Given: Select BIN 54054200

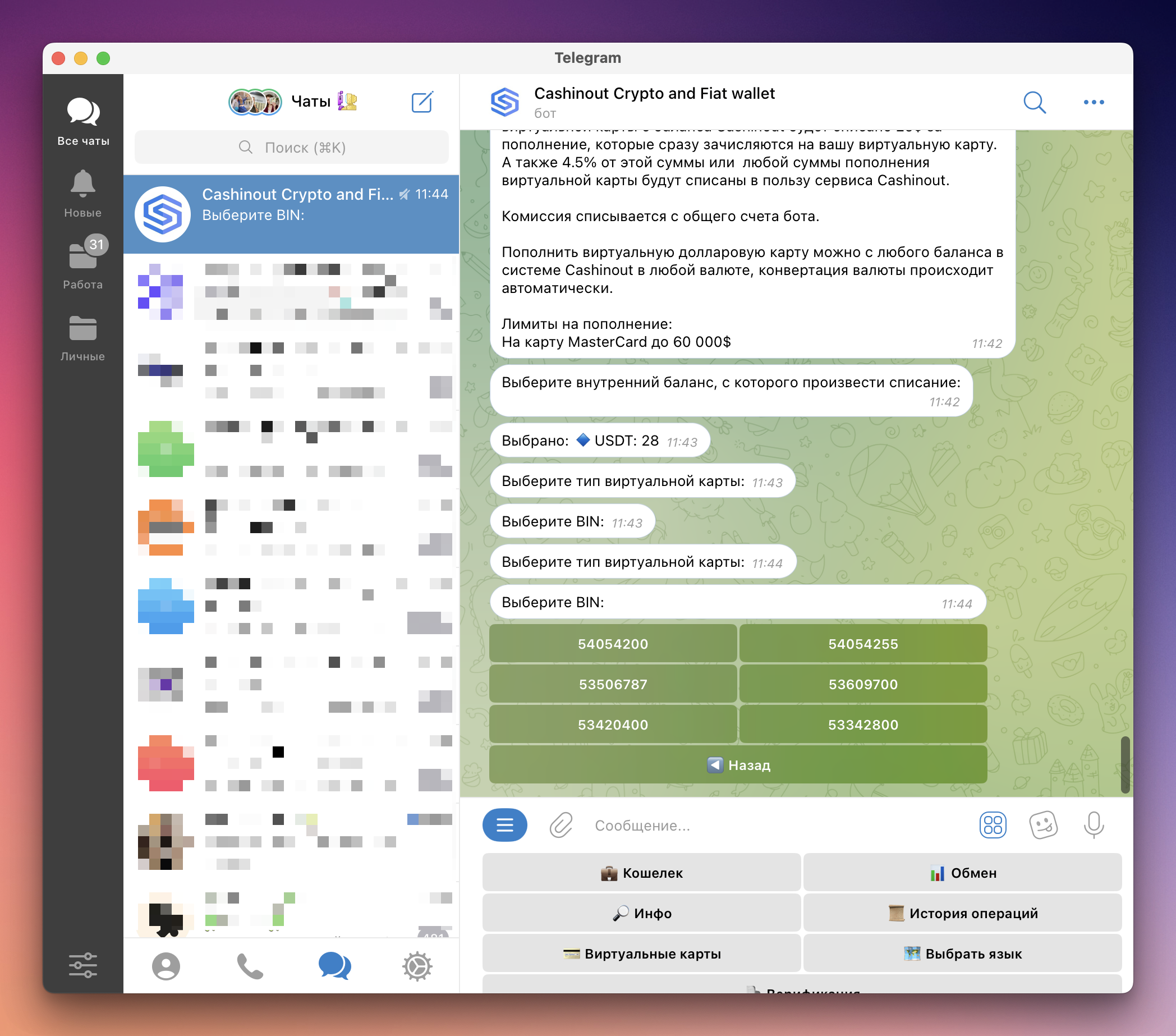Looking at the screenshot, I should pyautogui.click(x=613, y=644).
